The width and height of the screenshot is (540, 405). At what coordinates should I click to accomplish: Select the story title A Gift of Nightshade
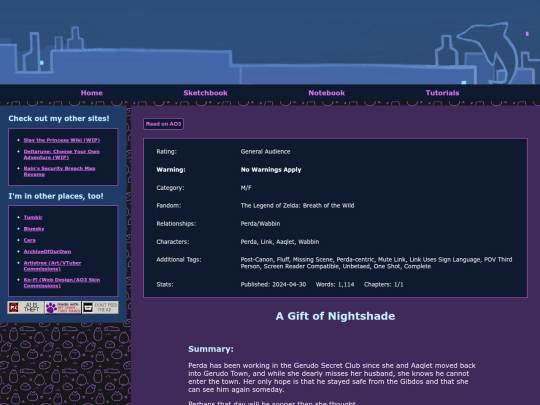coord(335,316)
